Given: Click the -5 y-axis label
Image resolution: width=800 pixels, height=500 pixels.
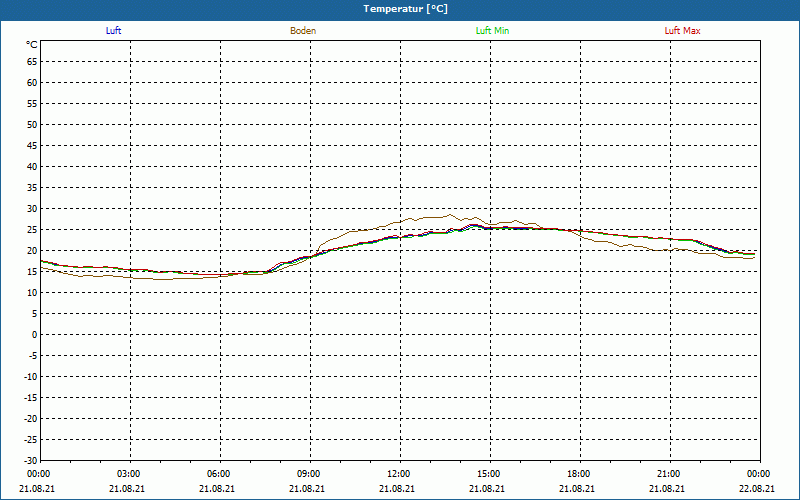Looking at the screenshot, I should pos(32,356).
